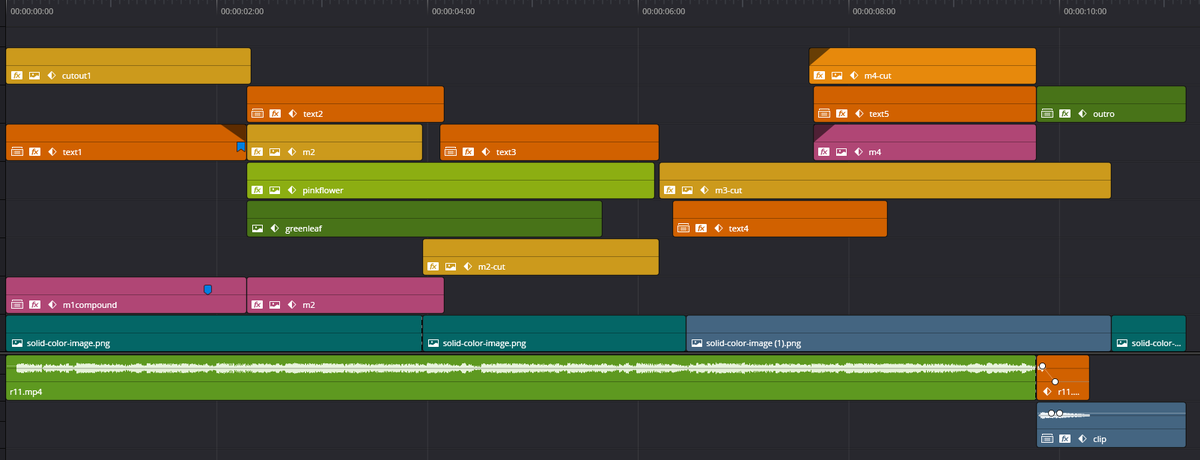Click the title icon on blue clip audio item
This screenshot has height=460, width=1200.
click(x=1047, y=438)
